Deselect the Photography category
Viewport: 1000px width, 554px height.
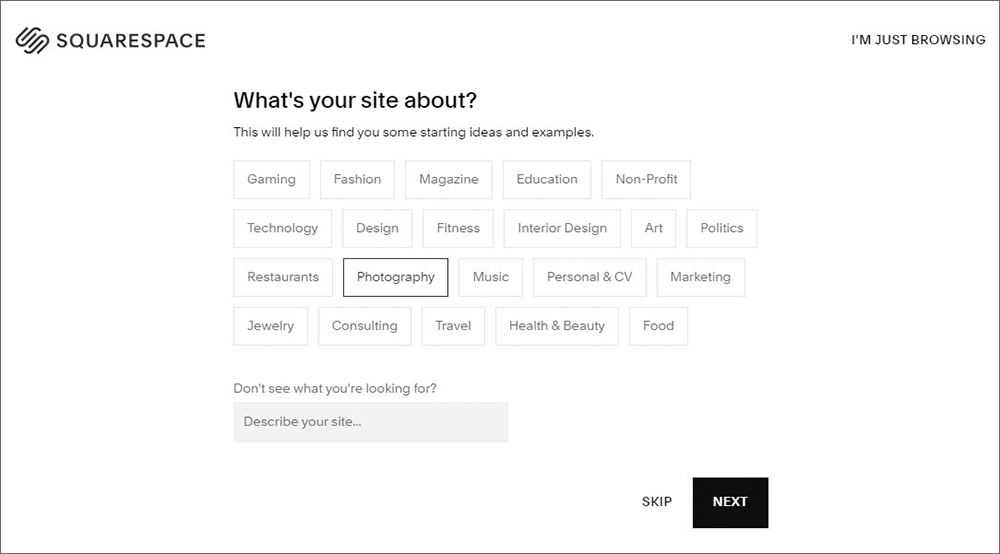(395, 277)
